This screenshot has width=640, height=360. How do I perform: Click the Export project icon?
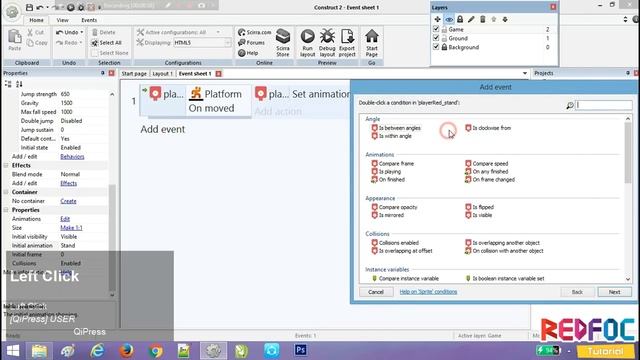(347, 36)
